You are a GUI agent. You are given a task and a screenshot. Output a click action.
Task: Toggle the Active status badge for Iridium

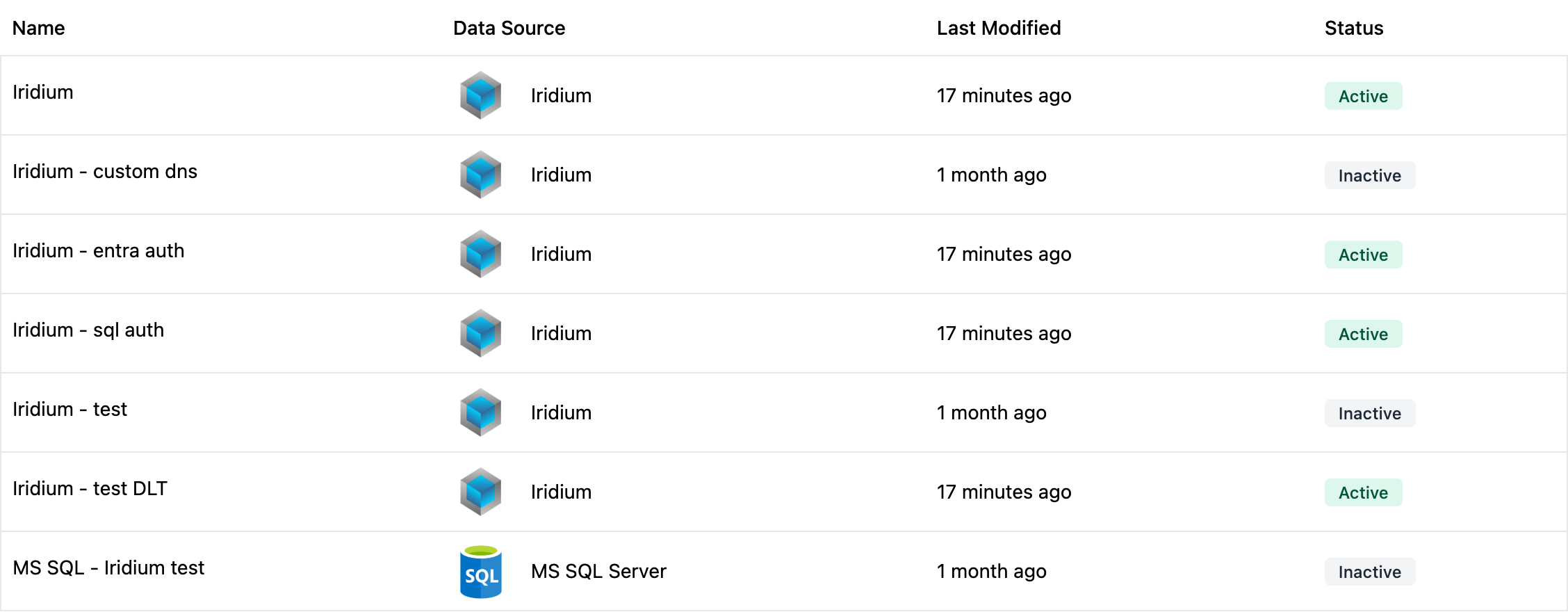coord(1362,96)
